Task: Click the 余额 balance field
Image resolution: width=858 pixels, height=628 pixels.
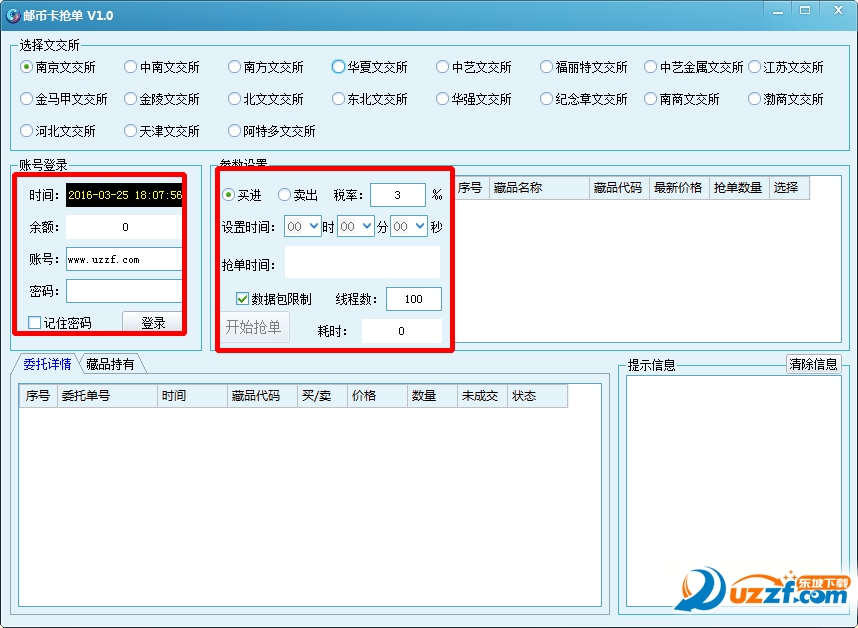Action: [124, 227]
